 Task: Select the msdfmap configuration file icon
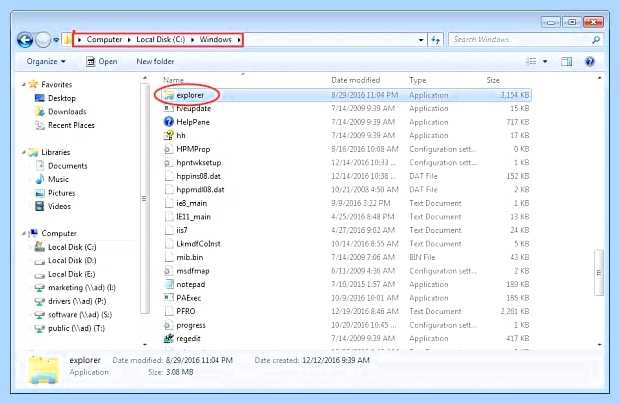[x=168, y=271]
